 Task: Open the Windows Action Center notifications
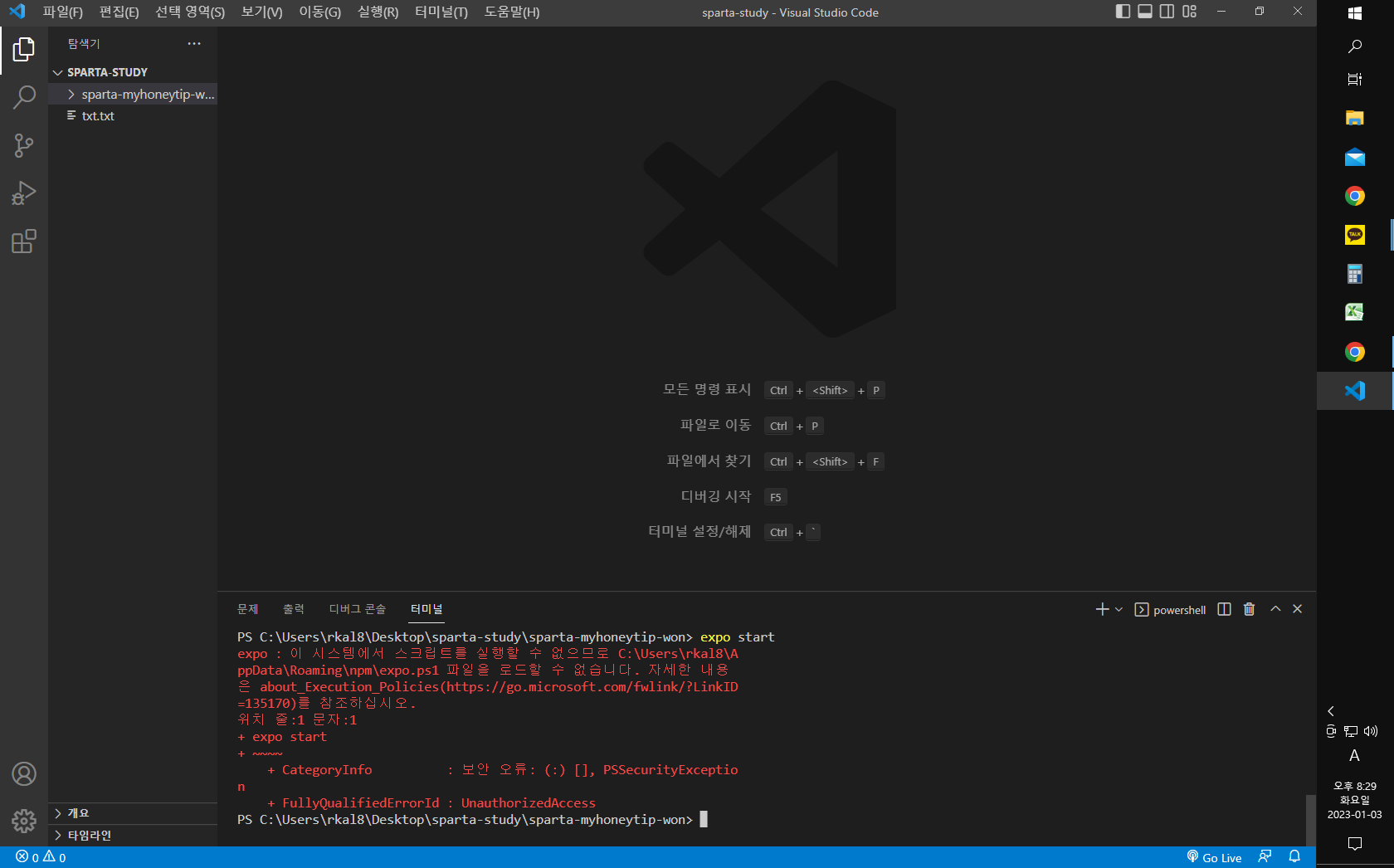coord(1355,844)
